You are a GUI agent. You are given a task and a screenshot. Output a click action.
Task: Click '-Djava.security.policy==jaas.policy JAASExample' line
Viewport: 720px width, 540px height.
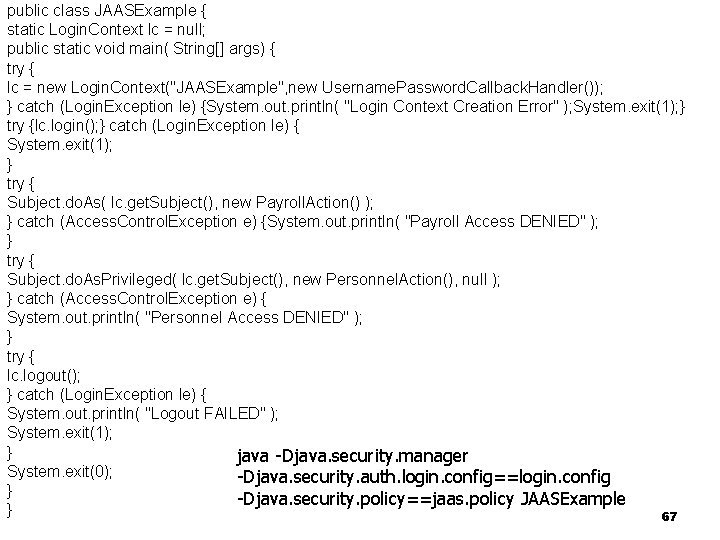coord(431,499)
